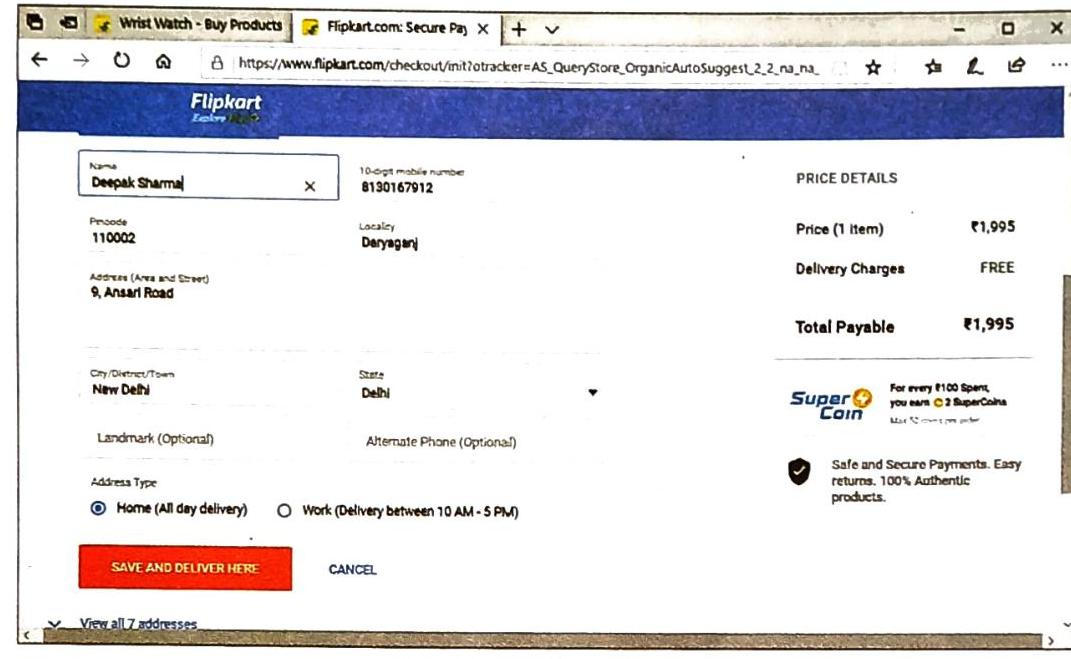Click the tabs set aside icon
1071x659 pixels.
tap(35, 23)
